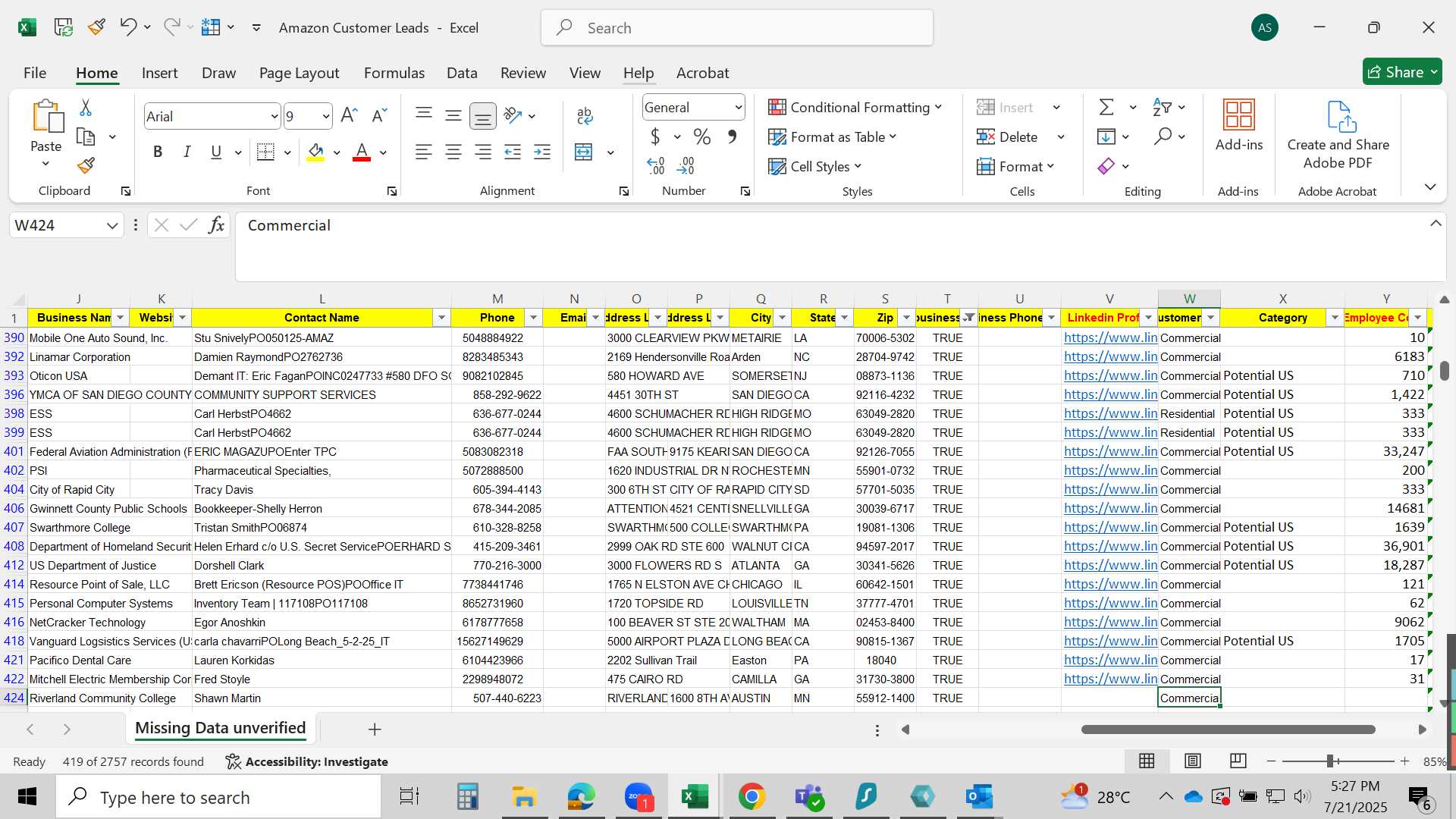Click the Format cells button
Viewport: 1456px width, 819px height.
(1016, 166)
